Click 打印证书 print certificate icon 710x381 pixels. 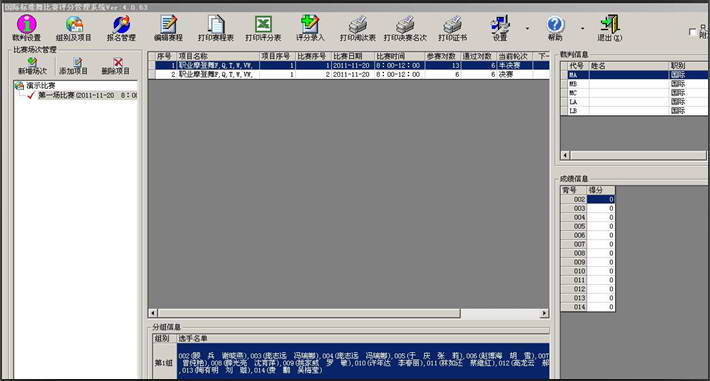(452, 29)
